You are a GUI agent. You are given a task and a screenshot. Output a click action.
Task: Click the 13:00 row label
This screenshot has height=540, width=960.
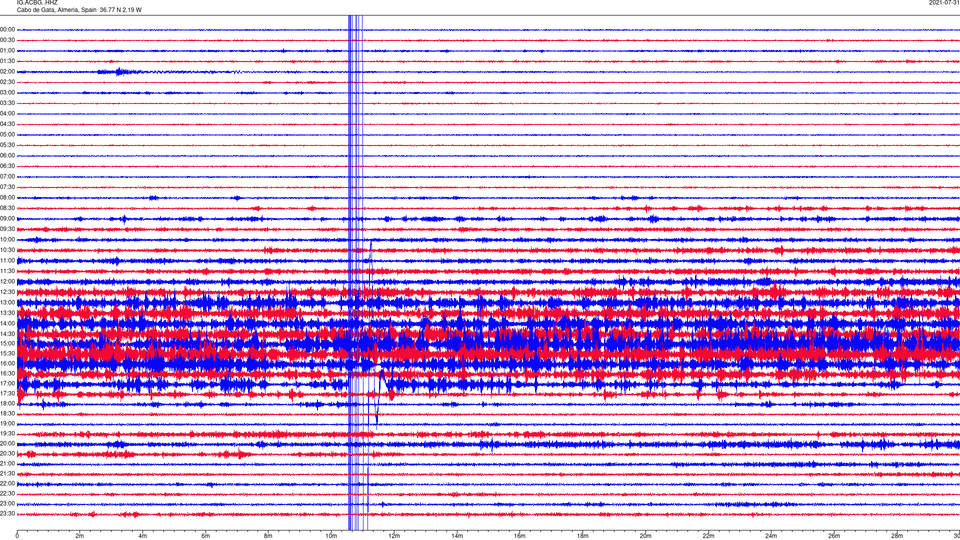coord(7,302)
